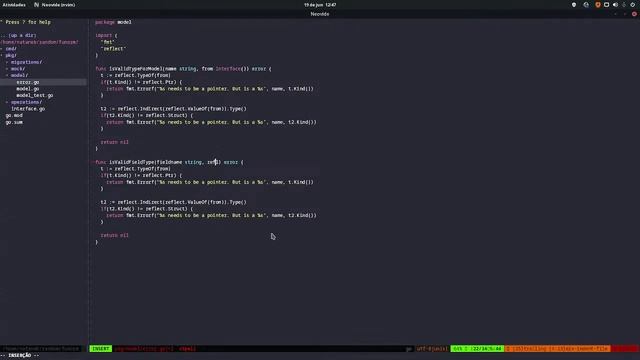Click the red error segment at the status line's end
The image size is (640, 360).
pos(625,349)
